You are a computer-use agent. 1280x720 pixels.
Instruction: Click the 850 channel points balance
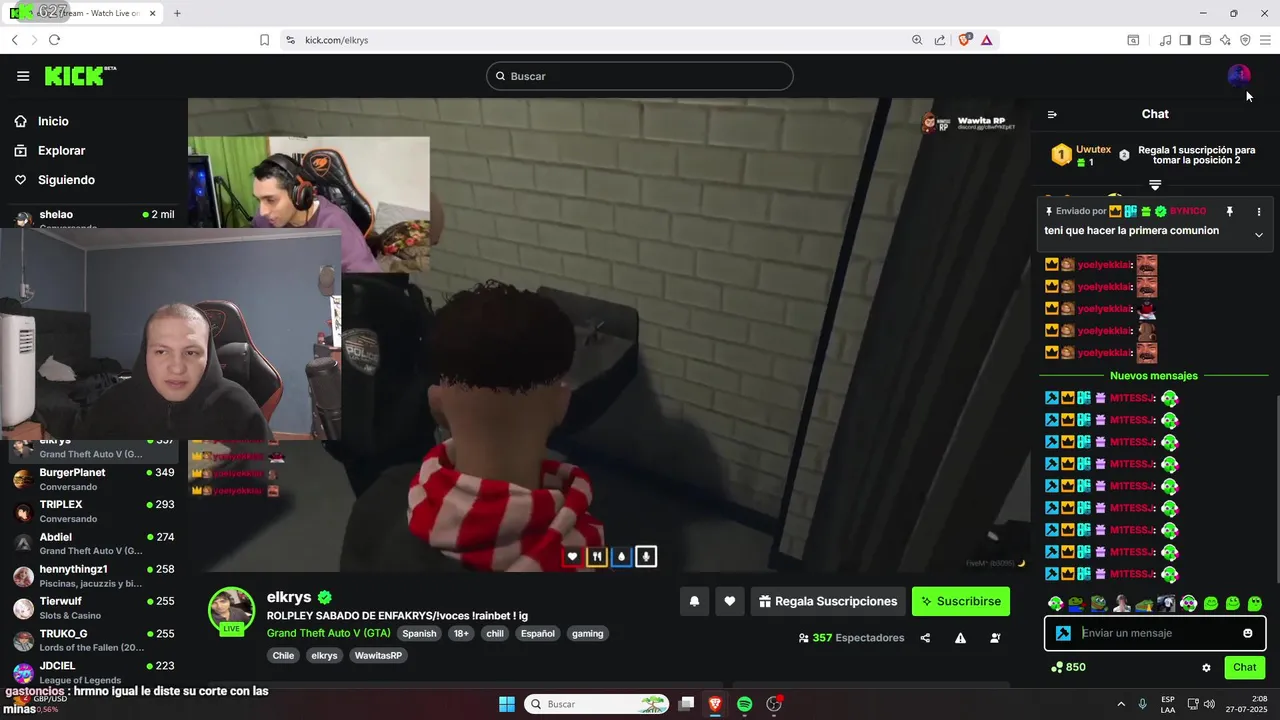click(x=1068, y=667)
